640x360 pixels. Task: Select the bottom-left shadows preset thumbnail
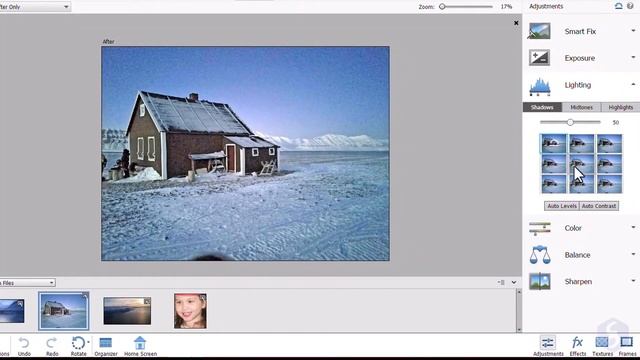point(553,184)
